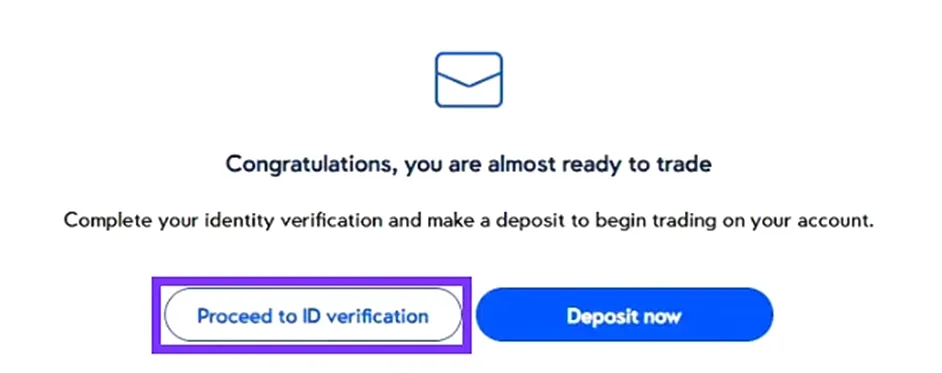Click the identity verification description paragraph
Screen dimensions: 942x373
coord(469,220)
